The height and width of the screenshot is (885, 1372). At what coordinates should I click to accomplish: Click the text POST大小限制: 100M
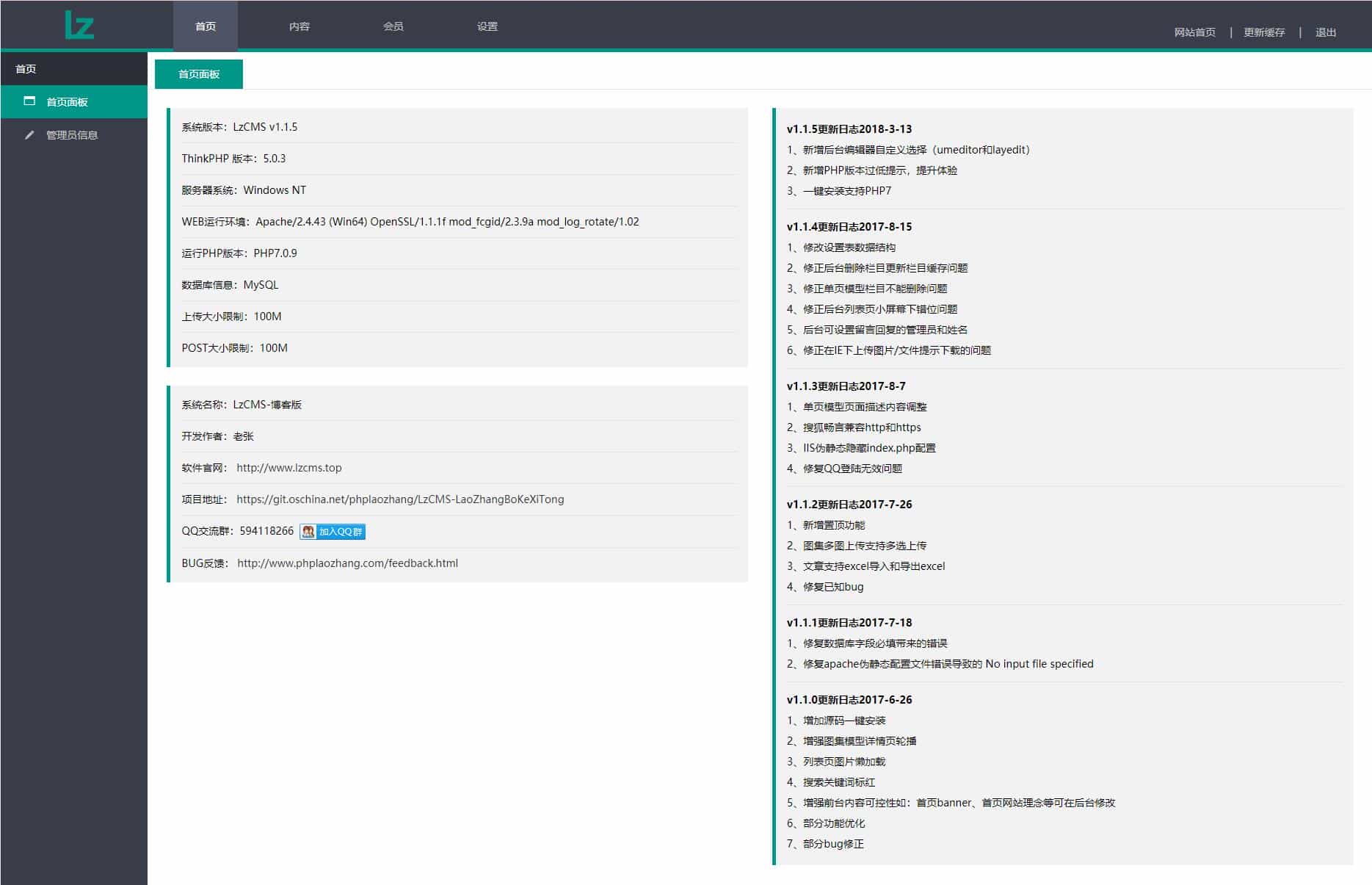234,348
